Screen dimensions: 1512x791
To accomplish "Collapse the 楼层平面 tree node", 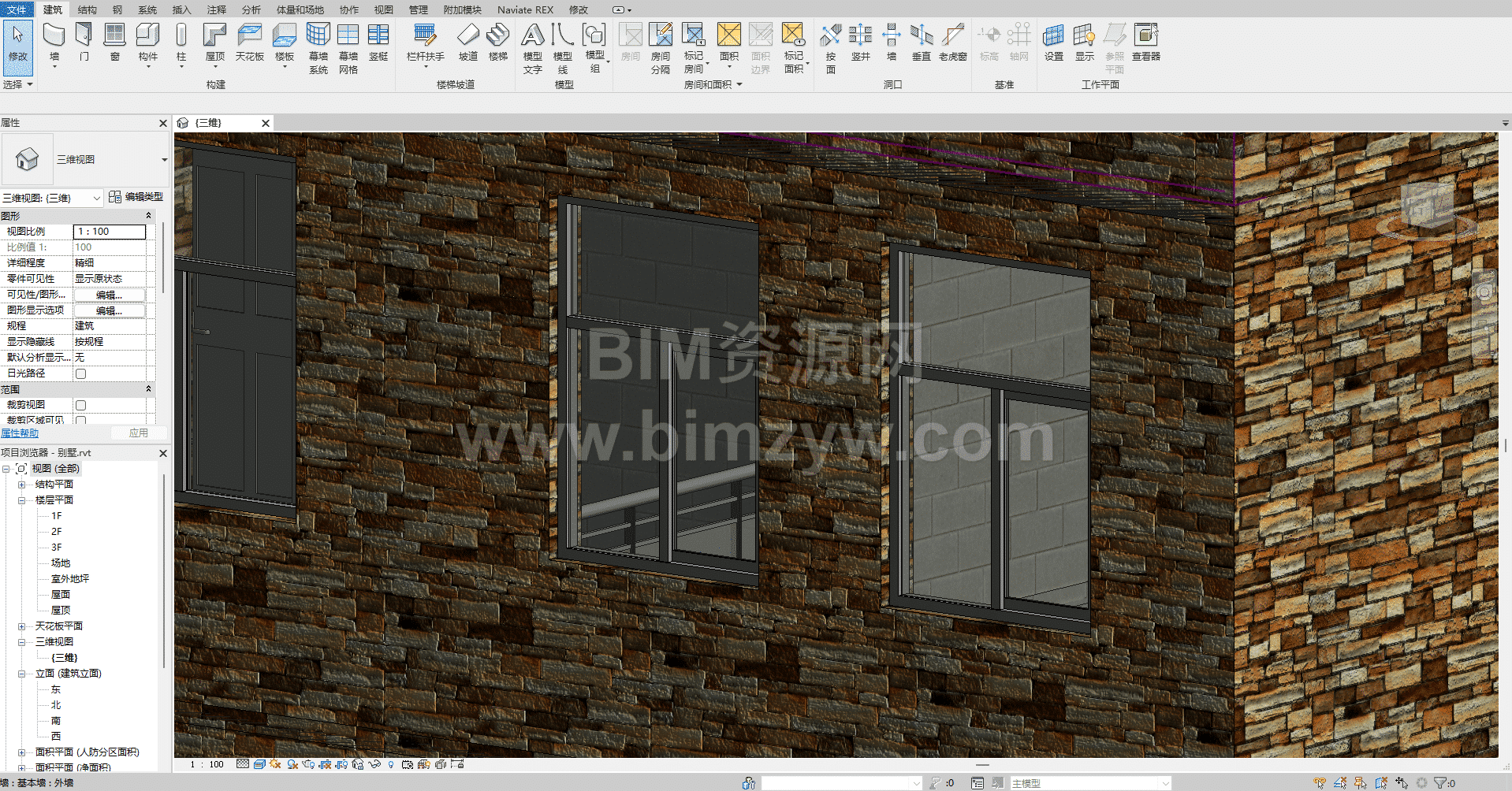I will (22, 500).
